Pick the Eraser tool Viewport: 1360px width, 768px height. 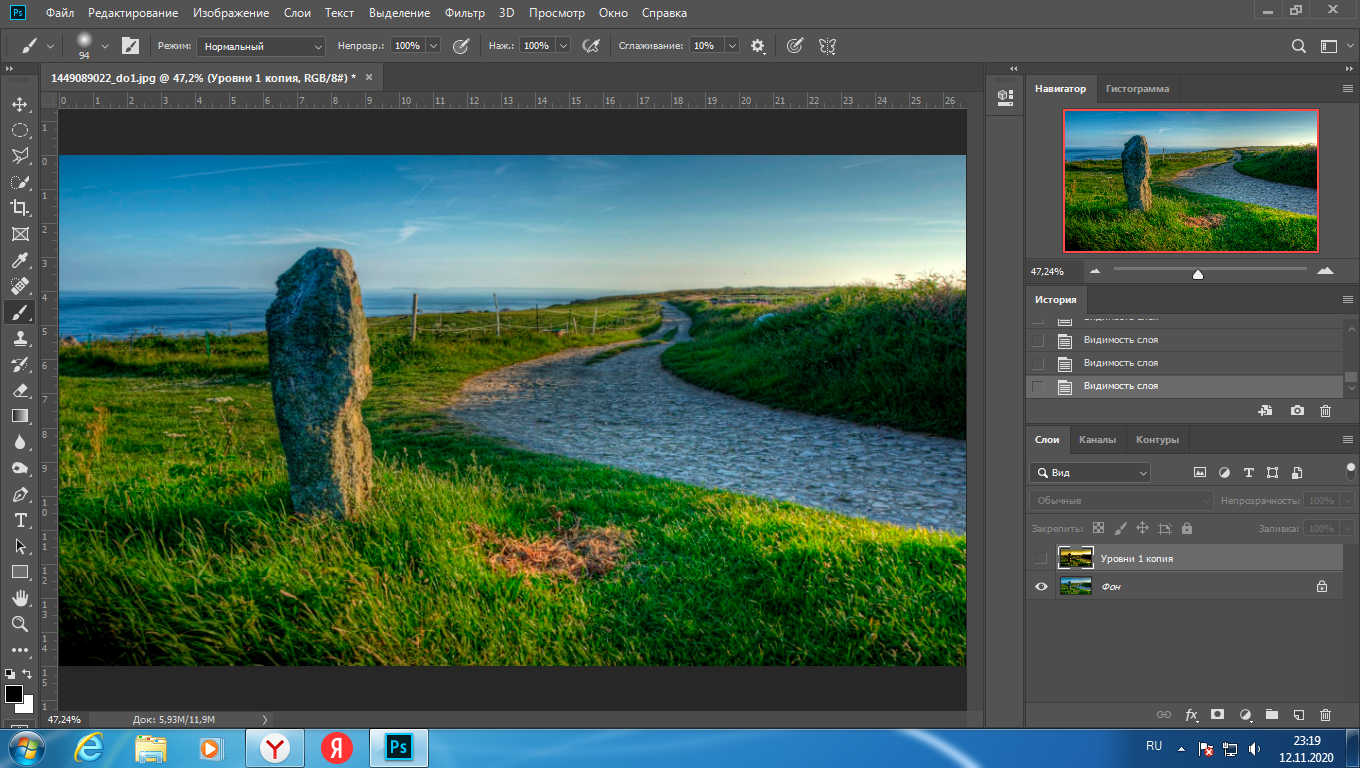pos(19,390)
